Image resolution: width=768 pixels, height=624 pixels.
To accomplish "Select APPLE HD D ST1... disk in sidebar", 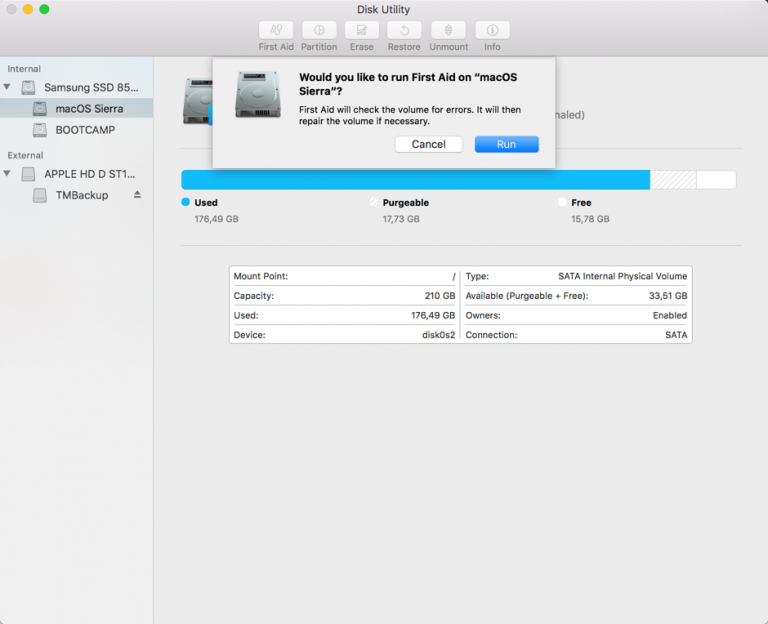I will tap(76, 174).
